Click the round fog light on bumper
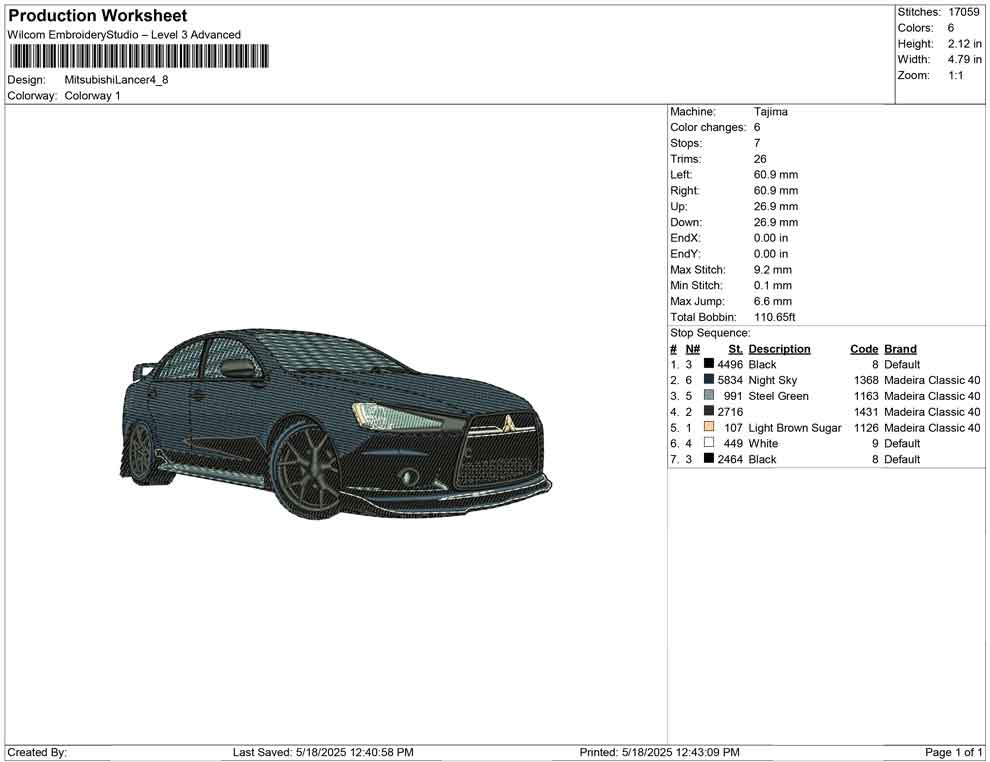 tap(408, 476)
